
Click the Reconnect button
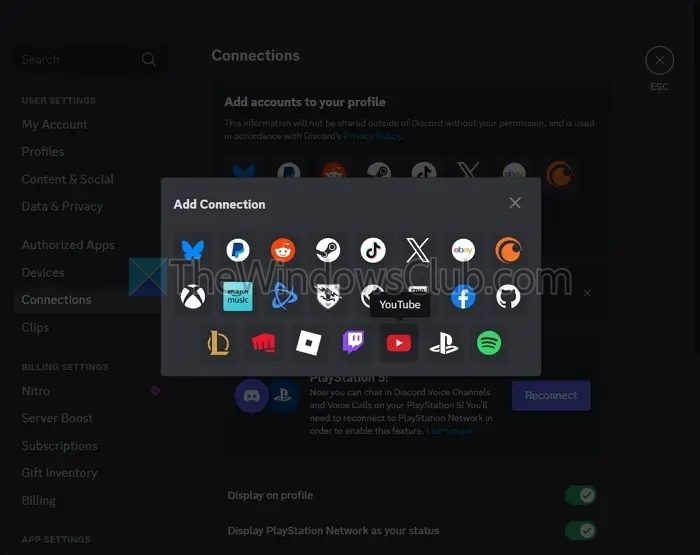pos(551,396)
